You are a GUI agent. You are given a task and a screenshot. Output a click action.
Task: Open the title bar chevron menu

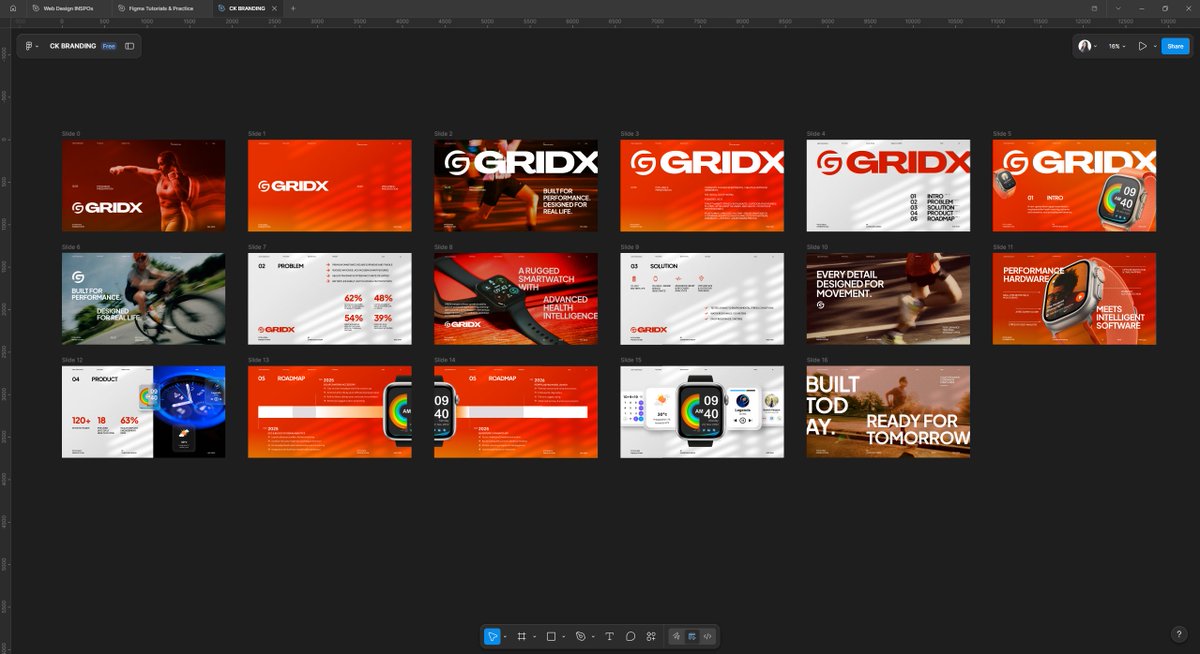1118,8
